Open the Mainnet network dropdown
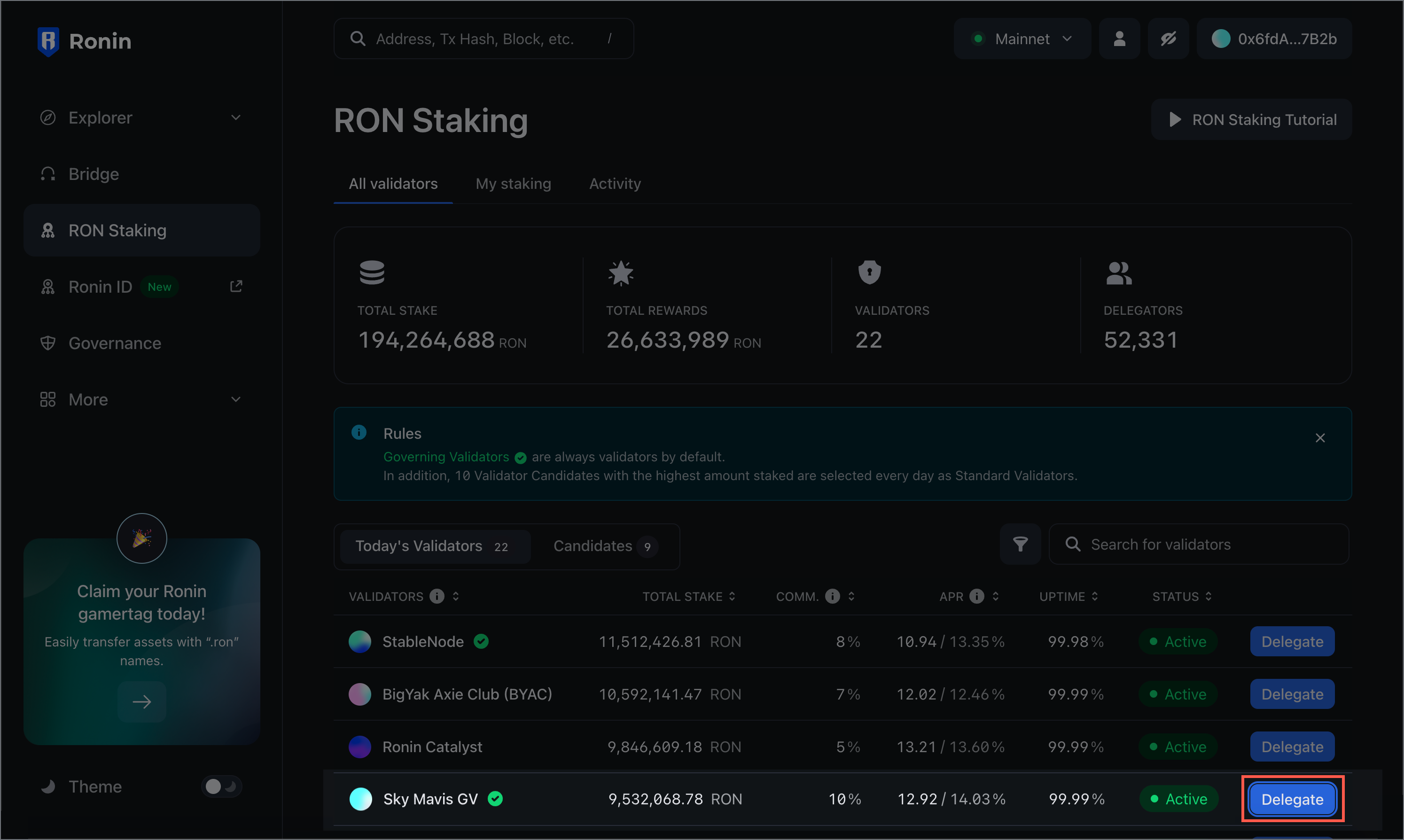Viewport: 1404px width, 840px height. [x=1022, y=39]
